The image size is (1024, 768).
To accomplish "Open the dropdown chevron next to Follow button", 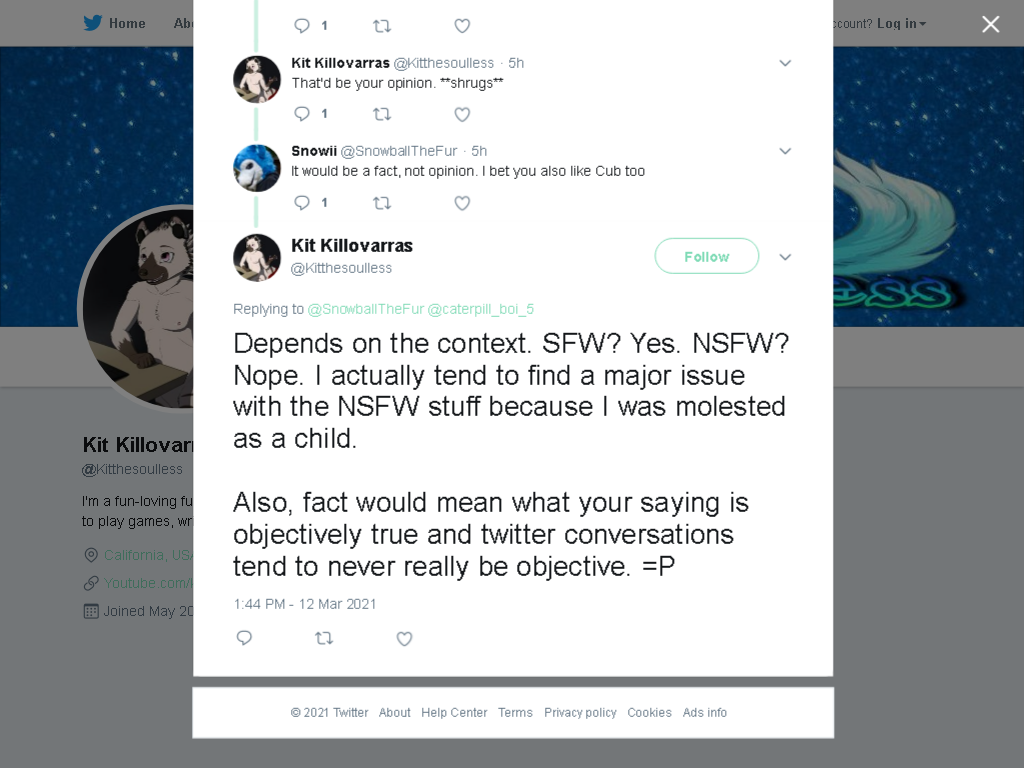I will [785, 257].
